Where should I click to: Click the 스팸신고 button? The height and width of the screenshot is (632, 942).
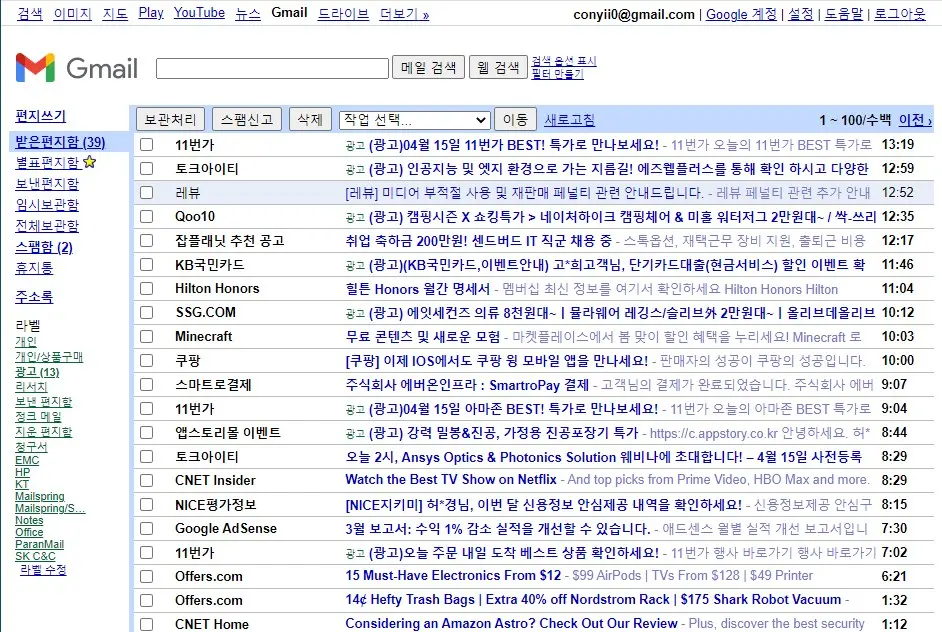pos(247,120)
